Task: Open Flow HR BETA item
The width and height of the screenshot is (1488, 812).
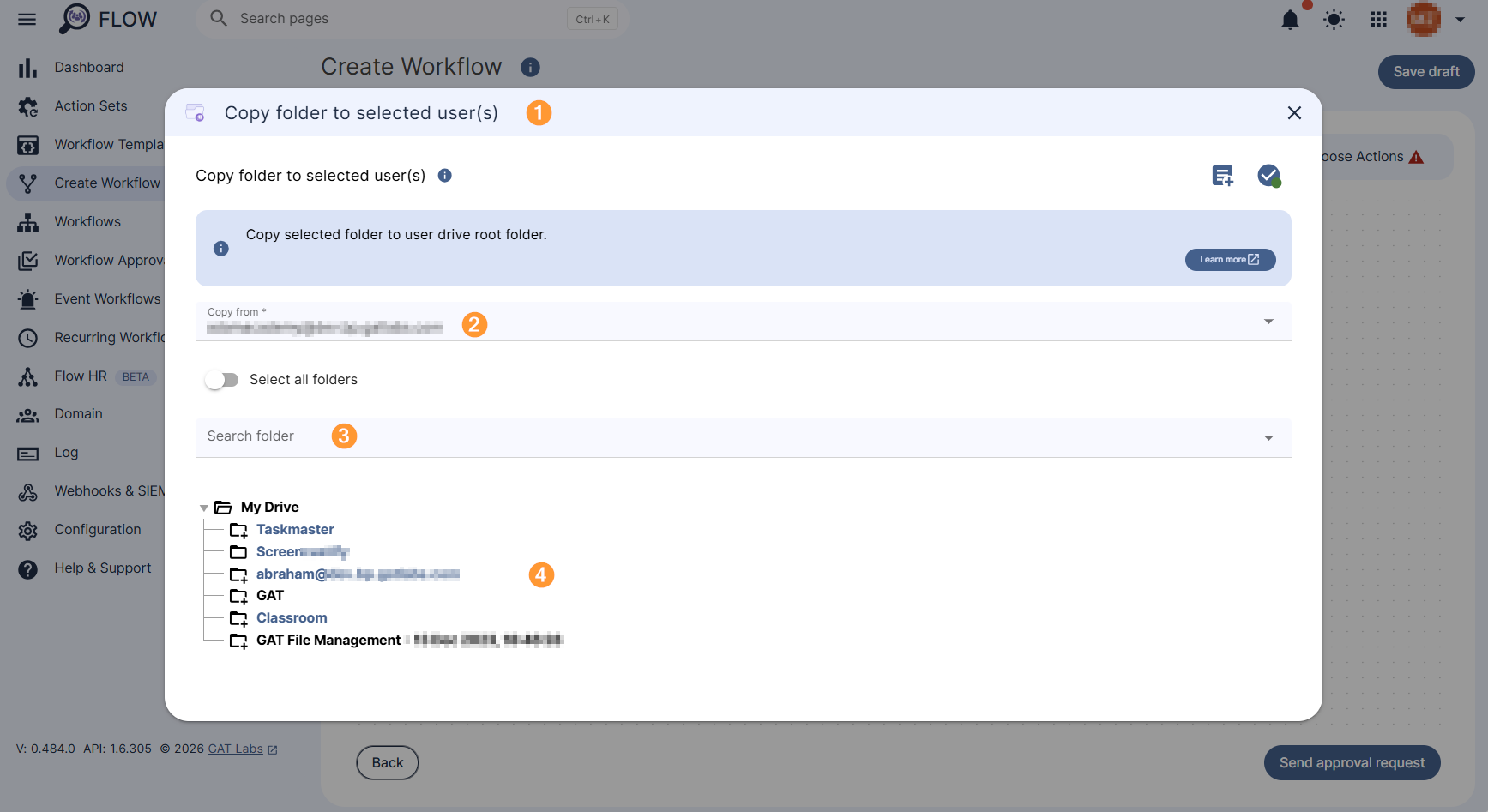Action: point(105,376)
